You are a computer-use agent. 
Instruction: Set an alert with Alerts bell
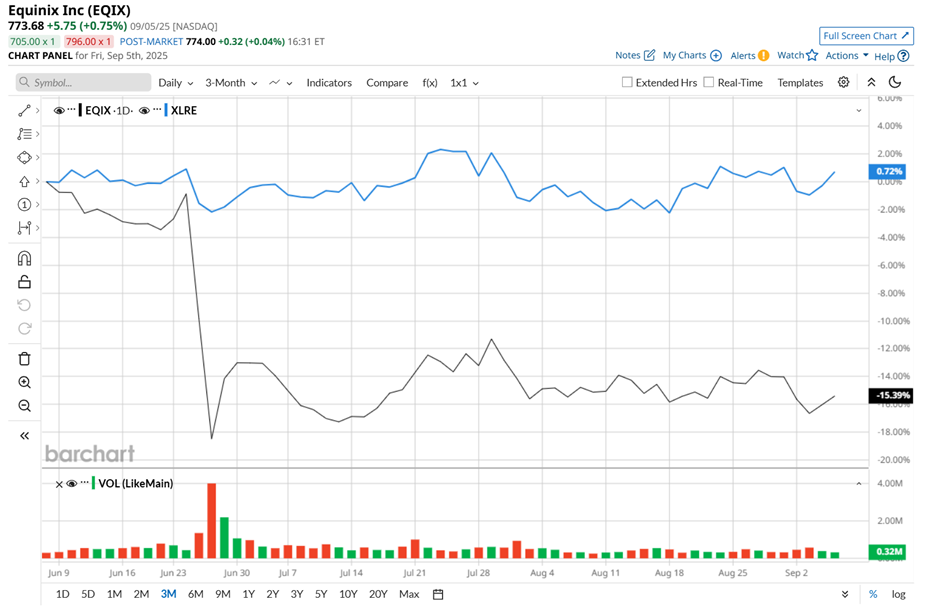point(763,55)
